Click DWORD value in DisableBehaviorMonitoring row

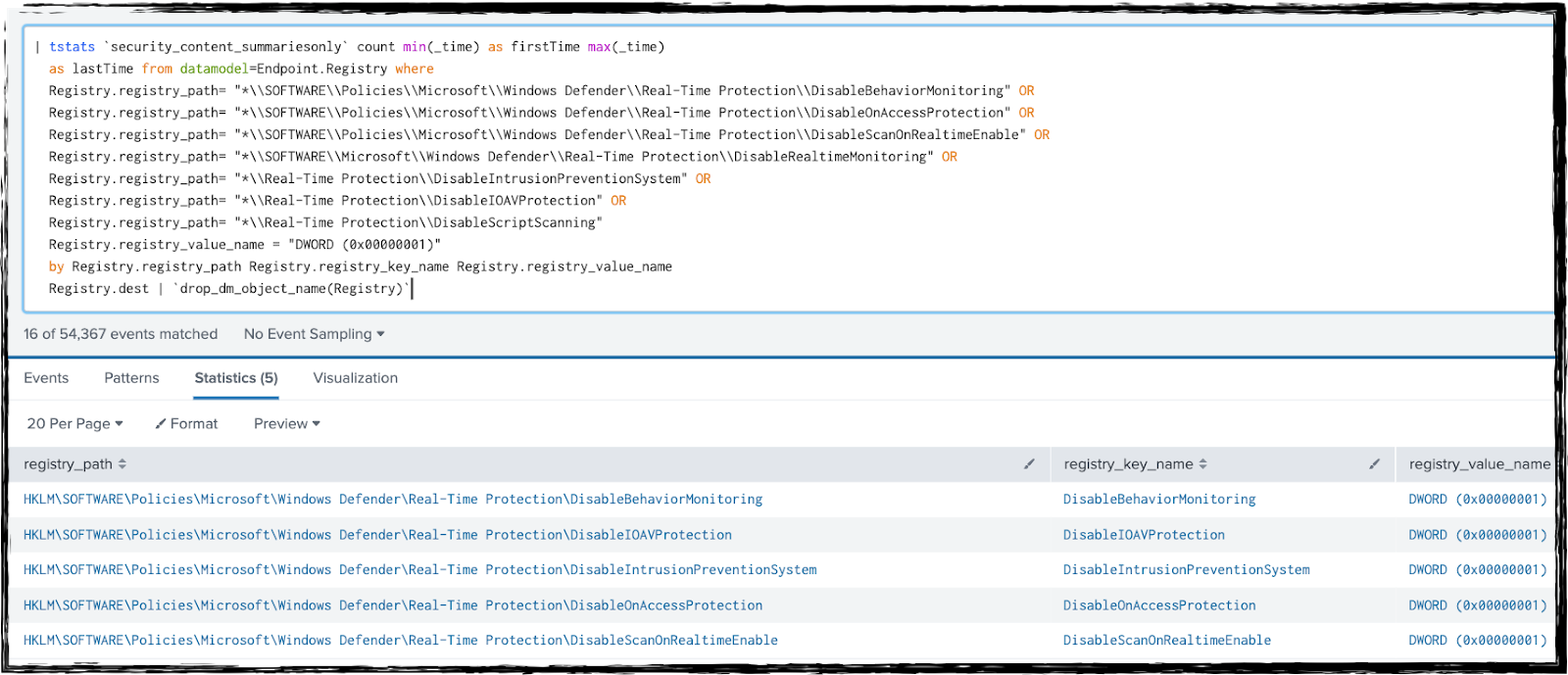pos(1477,500)
